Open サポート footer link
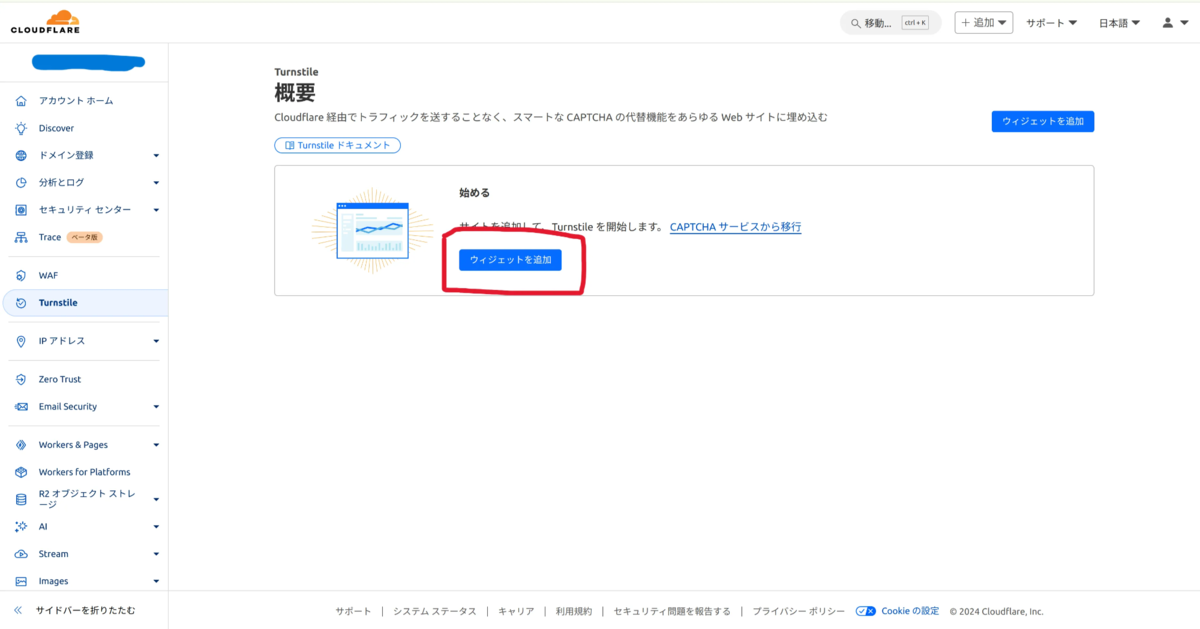 point(353,611)
